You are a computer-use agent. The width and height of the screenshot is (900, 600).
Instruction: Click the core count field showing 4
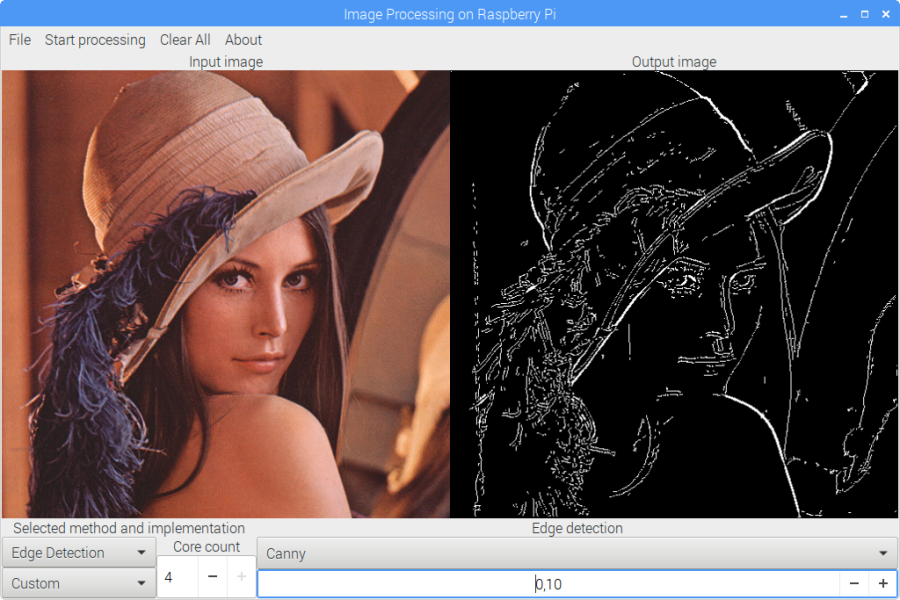pos(178,576)
